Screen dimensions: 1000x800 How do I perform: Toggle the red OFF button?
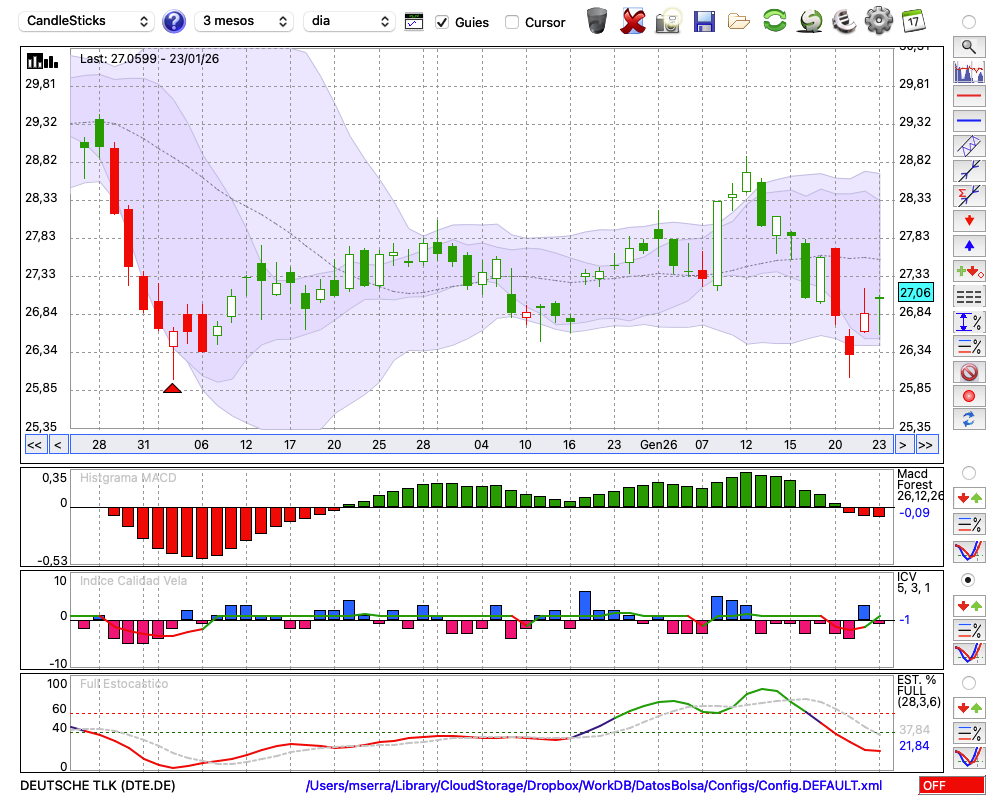tap(952, 785)
